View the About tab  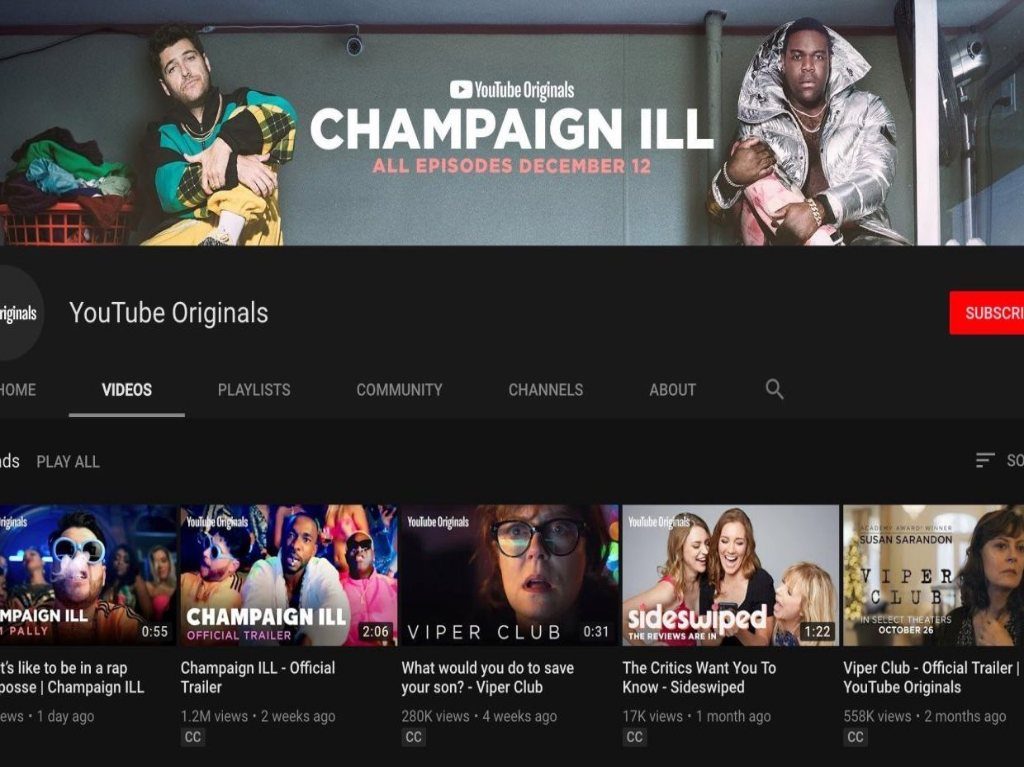[673, 390]
